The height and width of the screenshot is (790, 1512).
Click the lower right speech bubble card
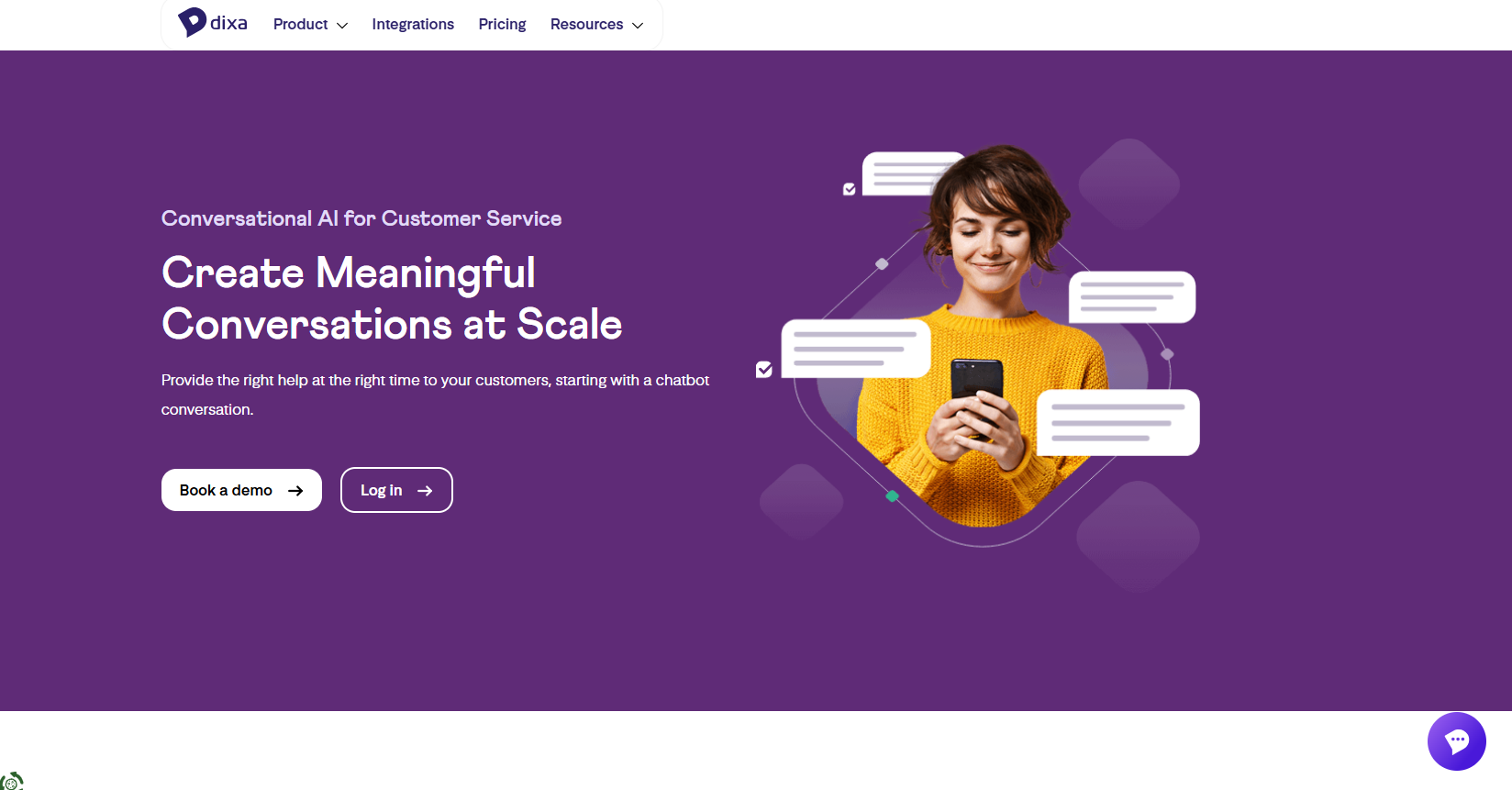1117,423
